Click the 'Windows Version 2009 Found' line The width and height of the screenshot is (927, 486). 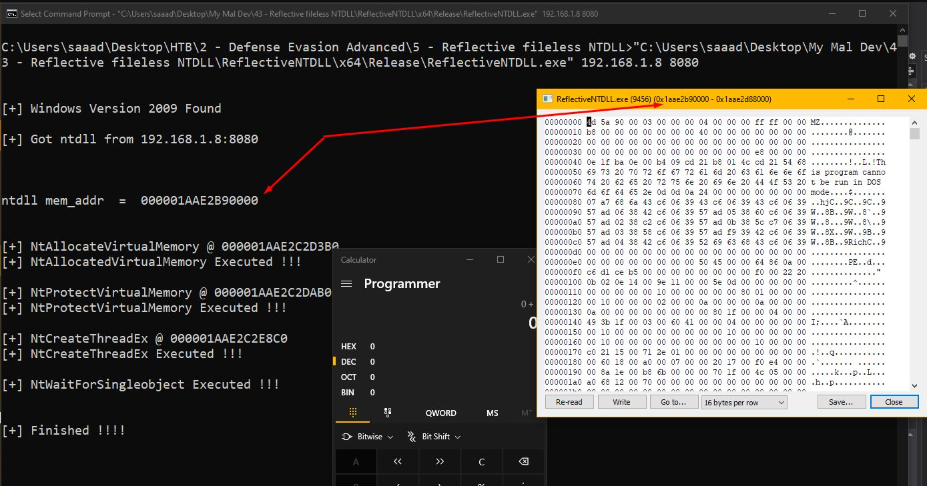[125, 108]
